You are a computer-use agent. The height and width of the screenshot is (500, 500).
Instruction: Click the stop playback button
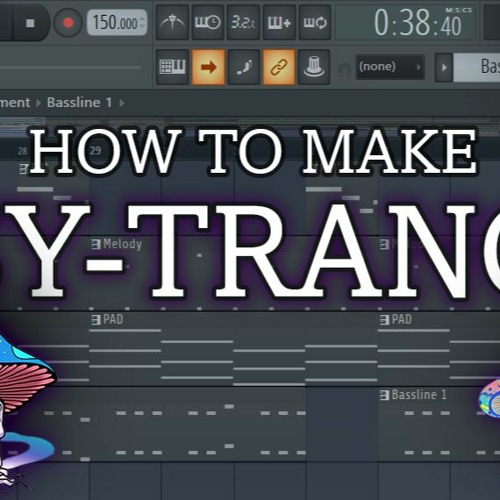[x=30, y=23]
